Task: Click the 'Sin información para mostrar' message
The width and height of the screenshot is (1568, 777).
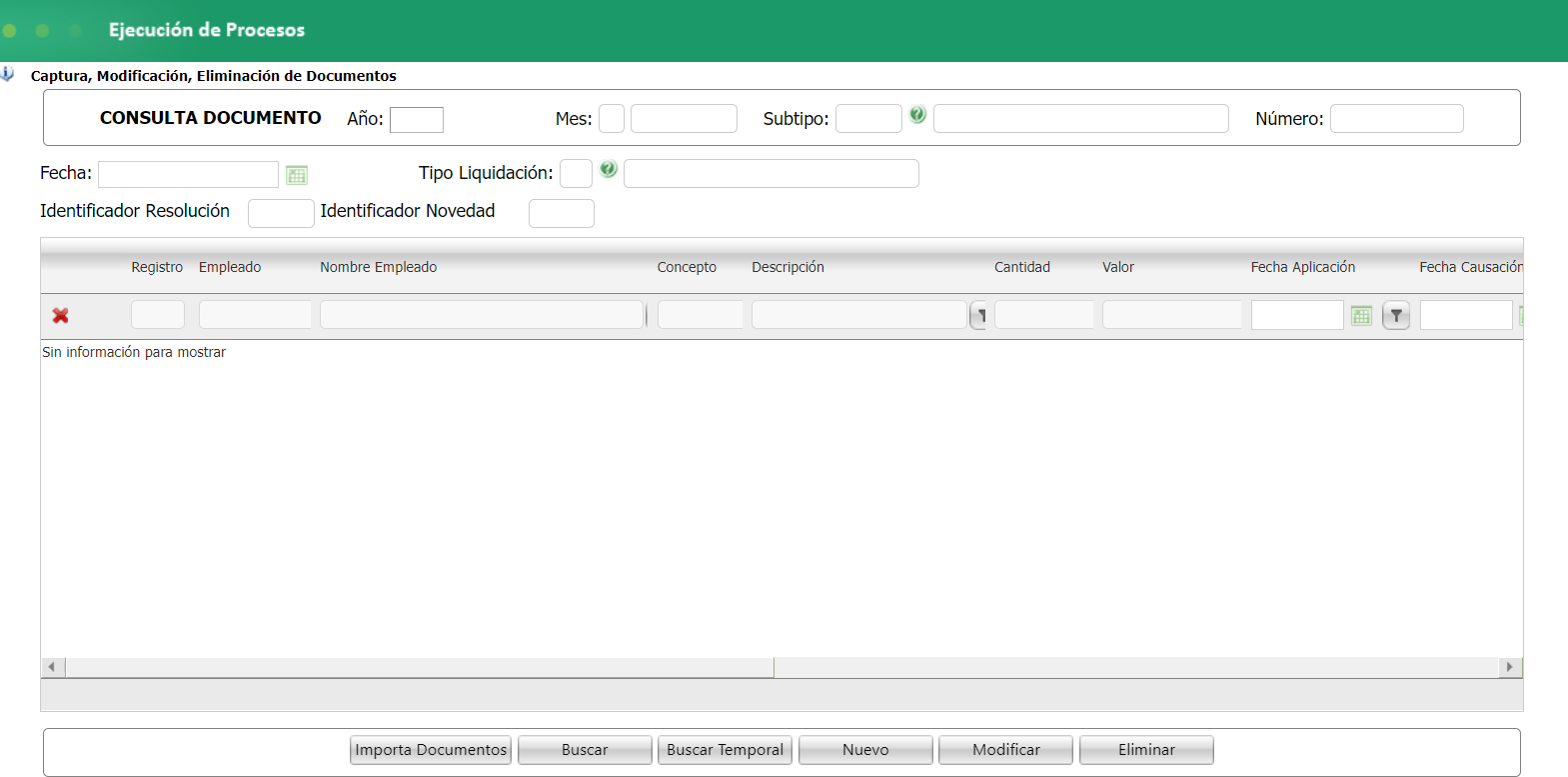Action: click(x=134, y=352)
